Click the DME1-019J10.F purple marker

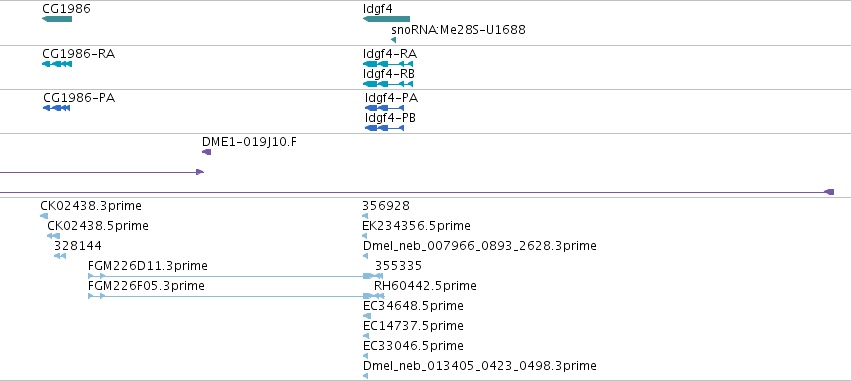click(x=206, y=152)
